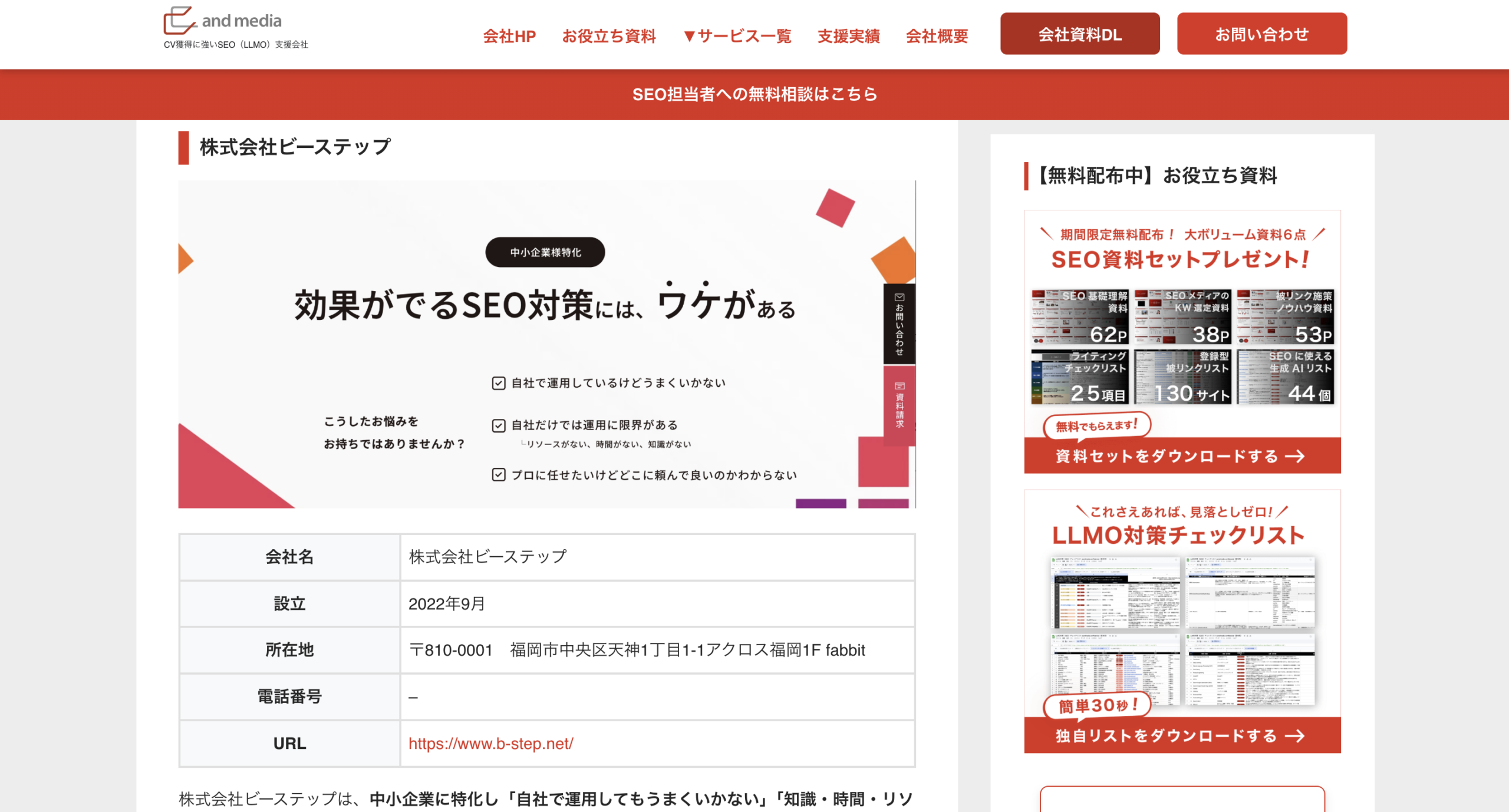
Task: Click the 電話番号 table header cell
Action: [x=289, y=697]
